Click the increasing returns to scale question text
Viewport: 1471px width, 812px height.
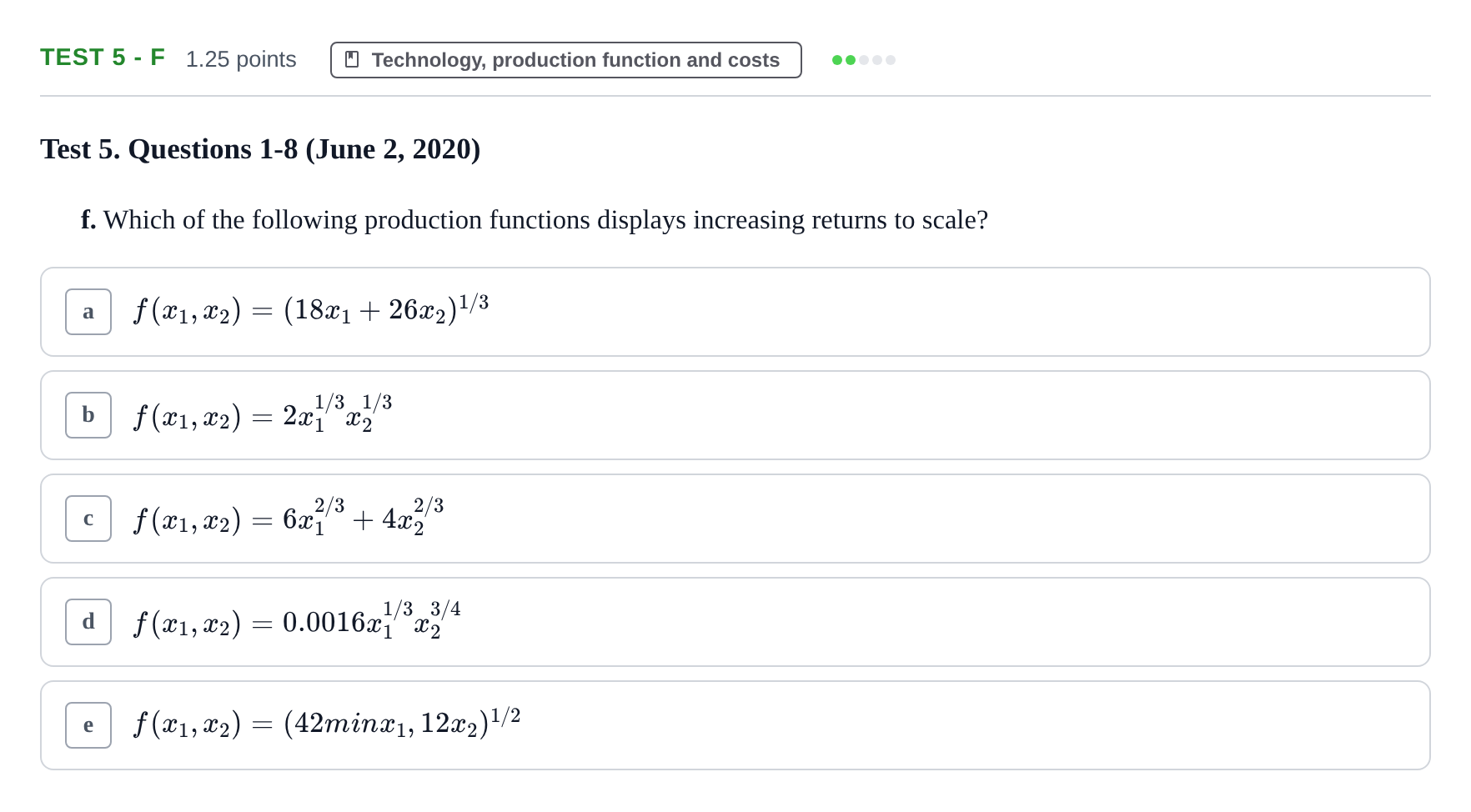[535, 220]
